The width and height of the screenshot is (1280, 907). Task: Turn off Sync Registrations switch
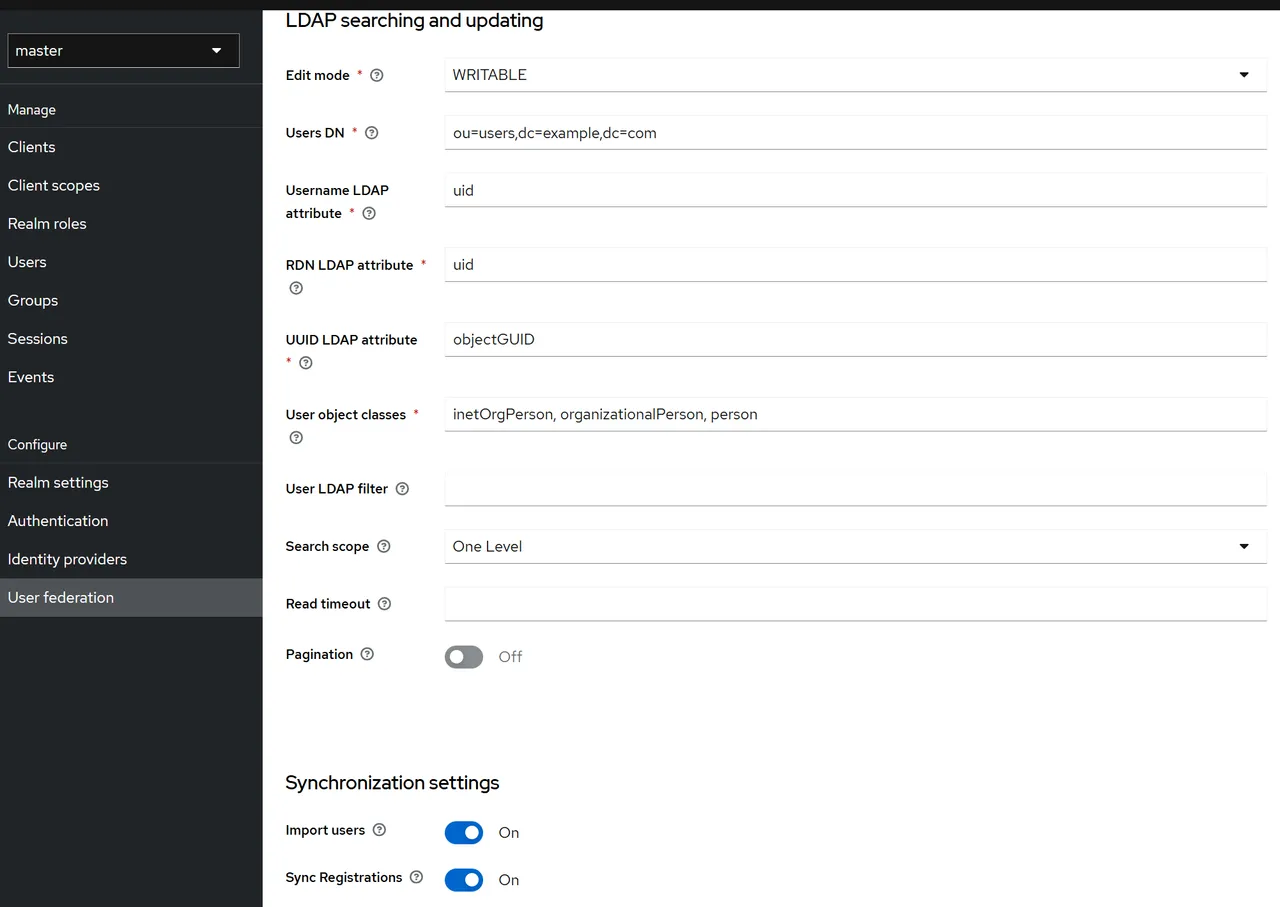point(464,880)
